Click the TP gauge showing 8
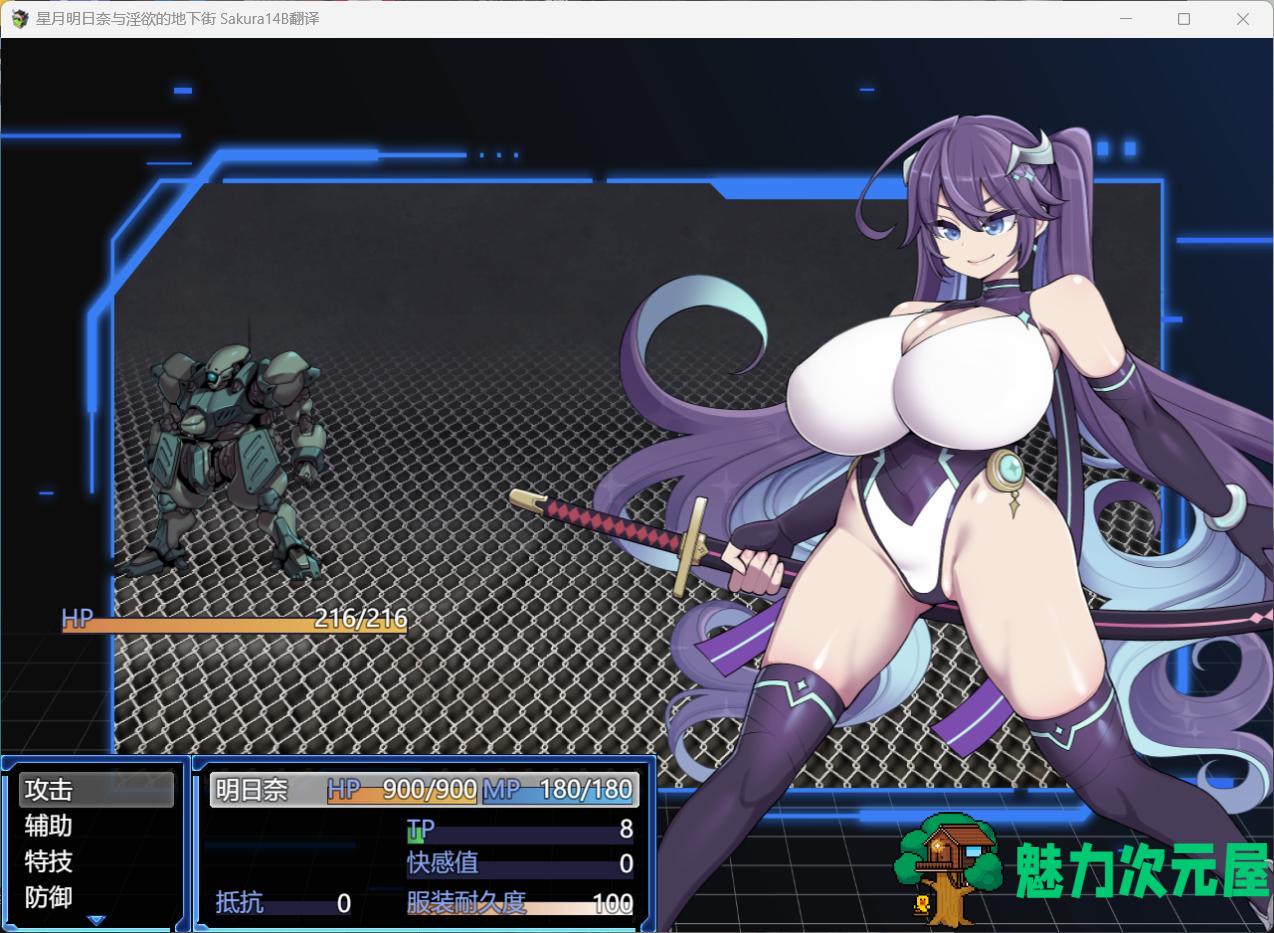 (520, 829)
